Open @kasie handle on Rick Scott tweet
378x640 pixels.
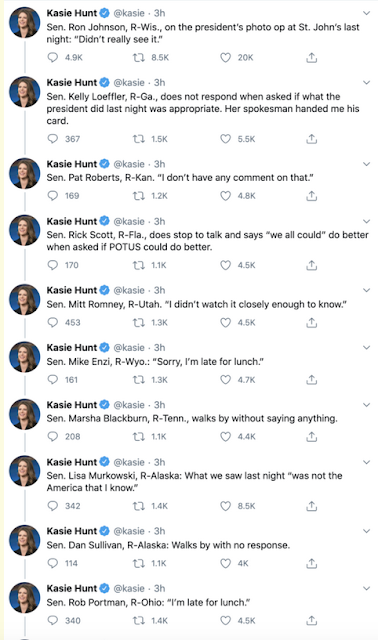click(129, 221)
